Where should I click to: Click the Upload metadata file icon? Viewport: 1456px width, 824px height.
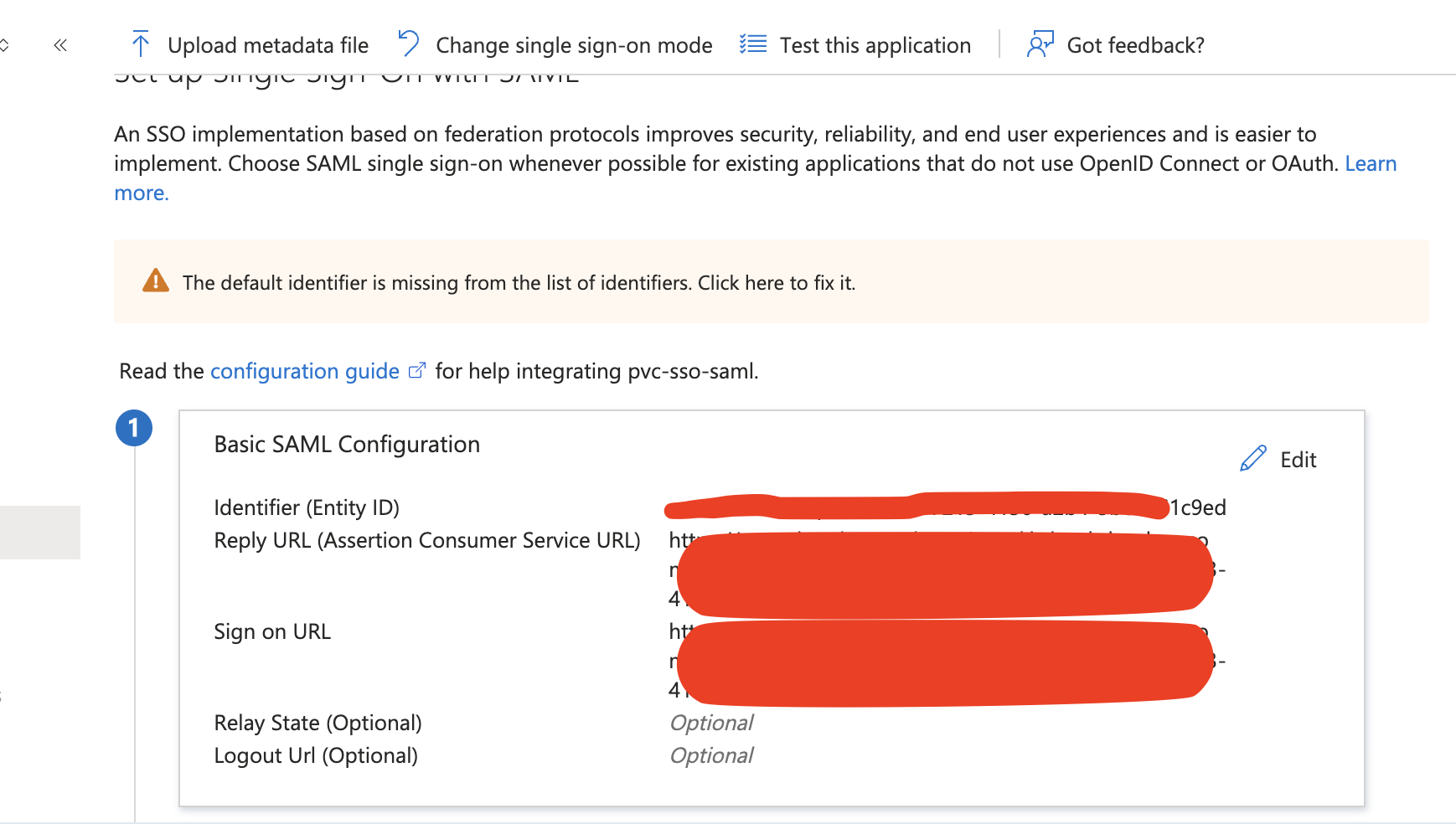point(141,44)
